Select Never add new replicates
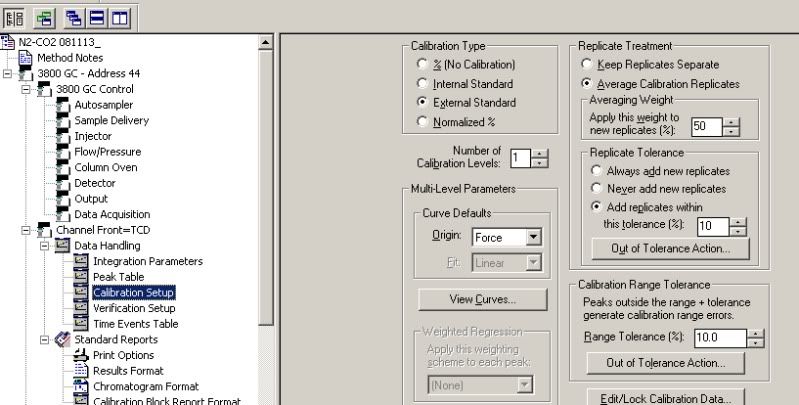The image size is (799, 405). click(596, 187)
